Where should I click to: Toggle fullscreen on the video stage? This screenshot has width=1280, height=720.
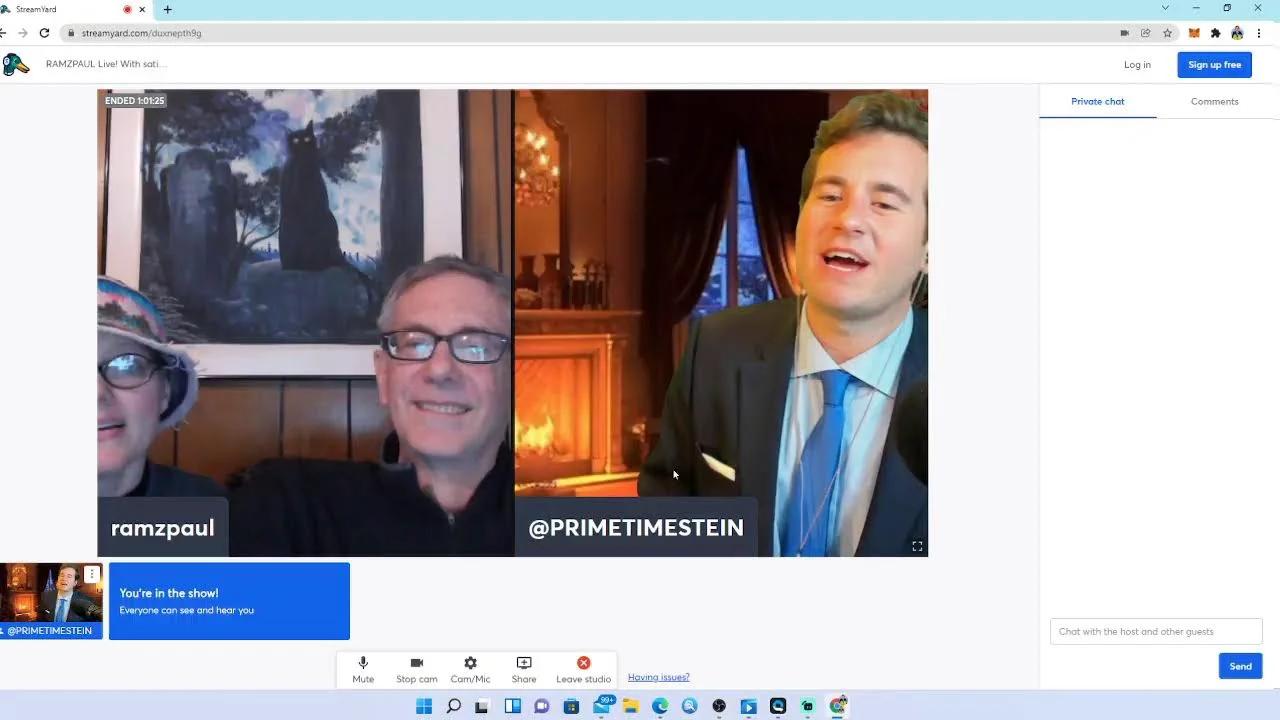[x=917, y=546]
